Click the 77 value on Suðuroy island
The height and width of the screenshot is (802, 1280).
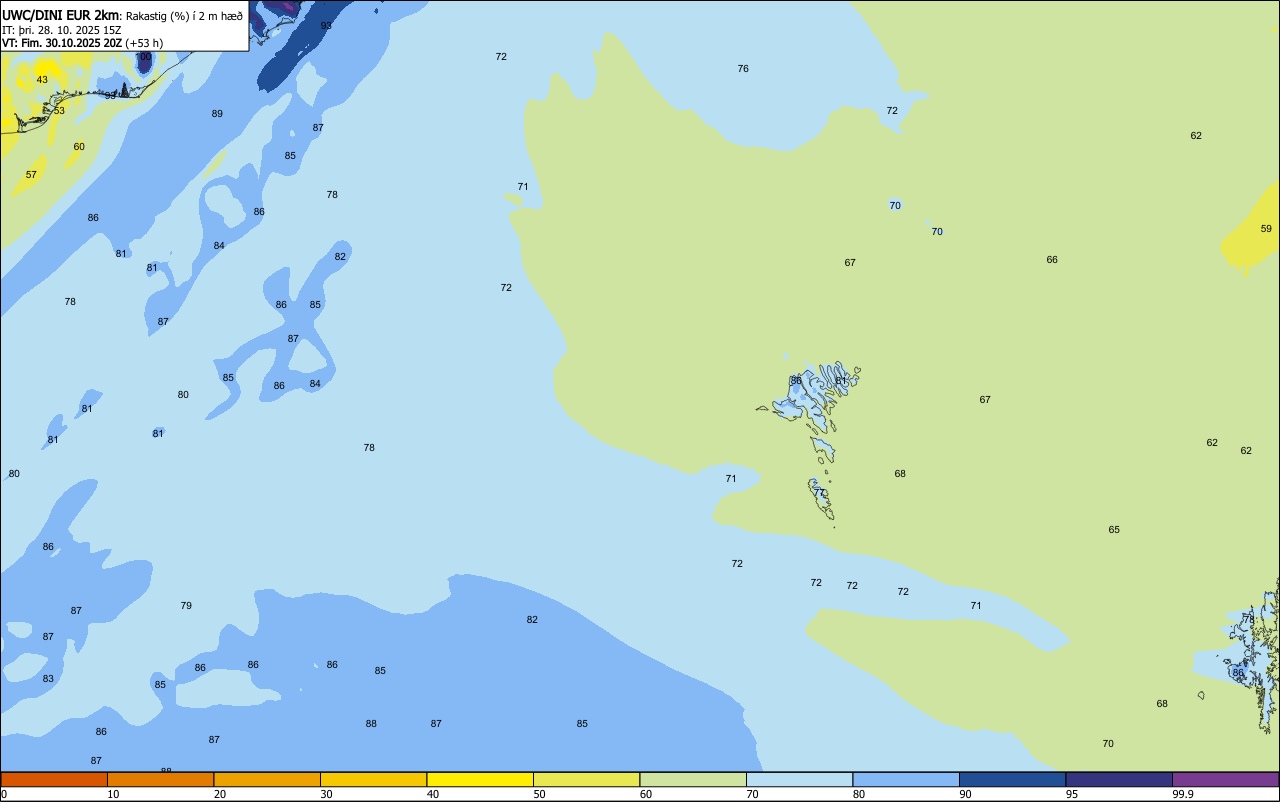click(x=819, y=492)
